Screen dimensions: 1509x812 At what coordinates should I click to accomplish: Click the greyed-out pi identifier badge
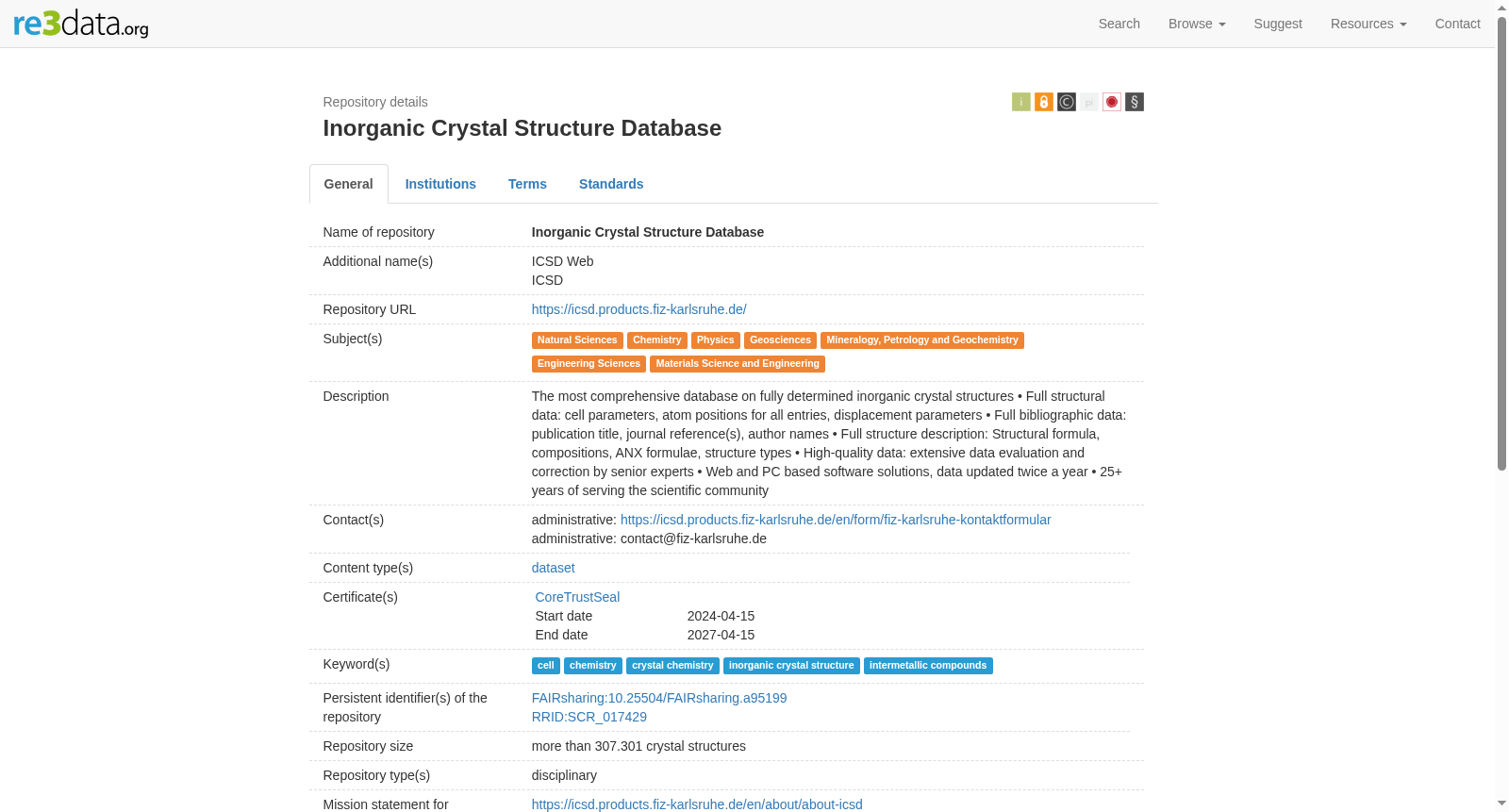tap(1088, 102)
